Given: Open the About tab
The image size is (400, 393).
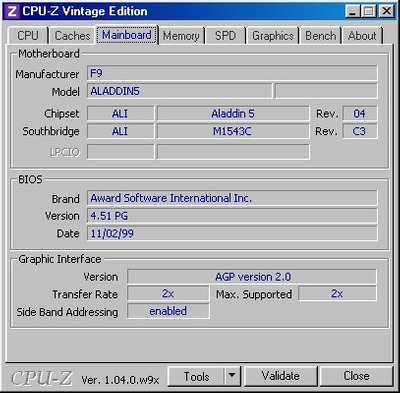Looking at the screenshot, I should tap(362, 36).
